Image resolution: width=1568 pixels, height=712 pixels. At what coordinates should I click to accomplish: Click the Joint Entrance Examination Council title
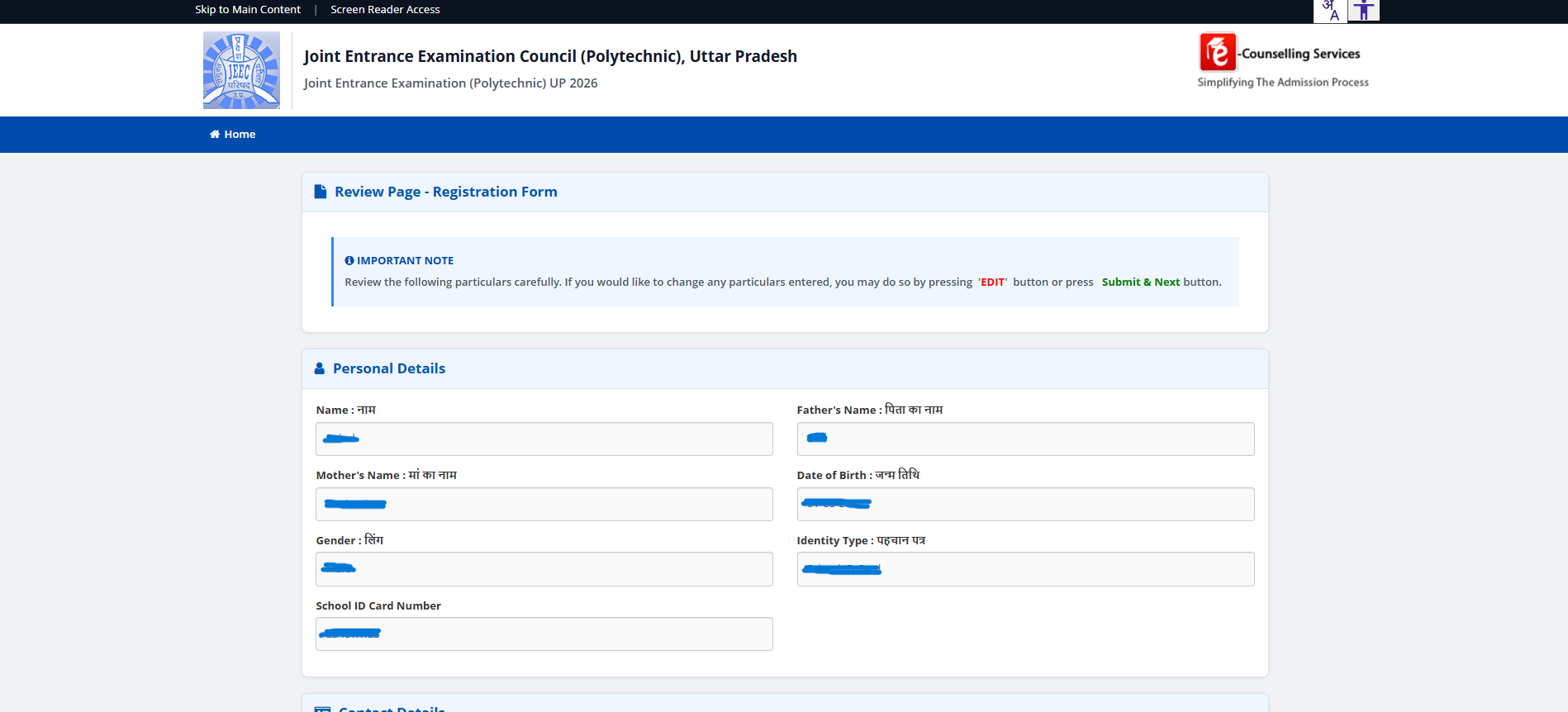click(550, 56)
